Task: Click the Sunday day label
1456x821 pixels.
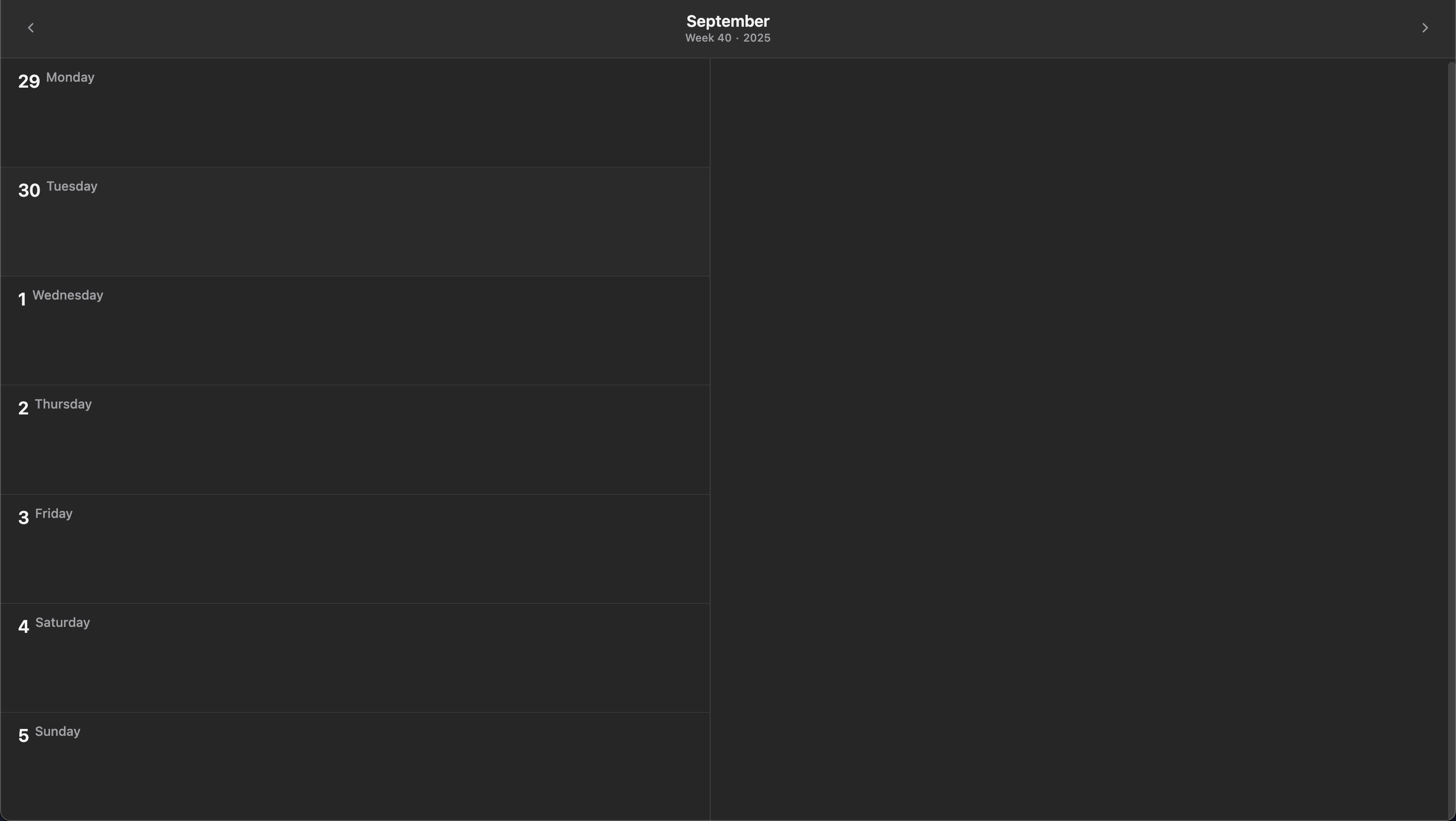Action: [x=57, y=732]
